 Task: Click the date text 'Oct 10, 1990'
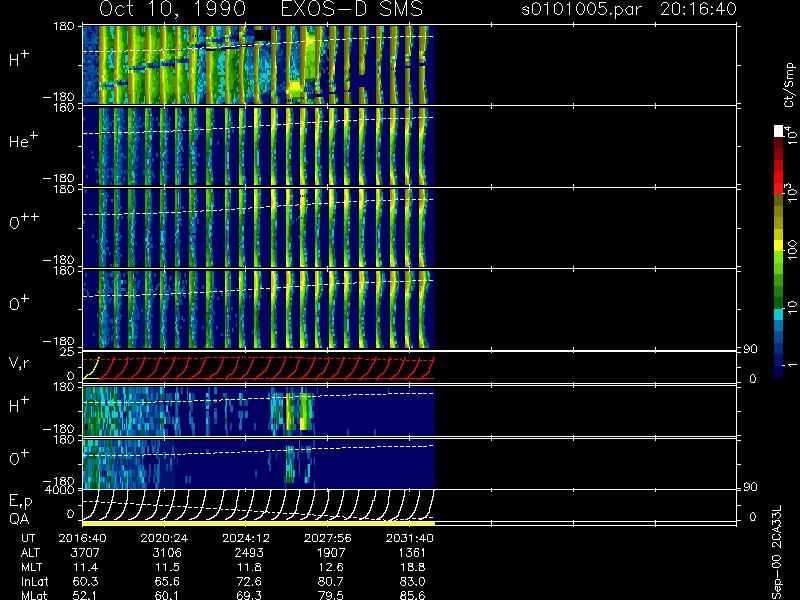pyautogui.click(x=172, y=9)
